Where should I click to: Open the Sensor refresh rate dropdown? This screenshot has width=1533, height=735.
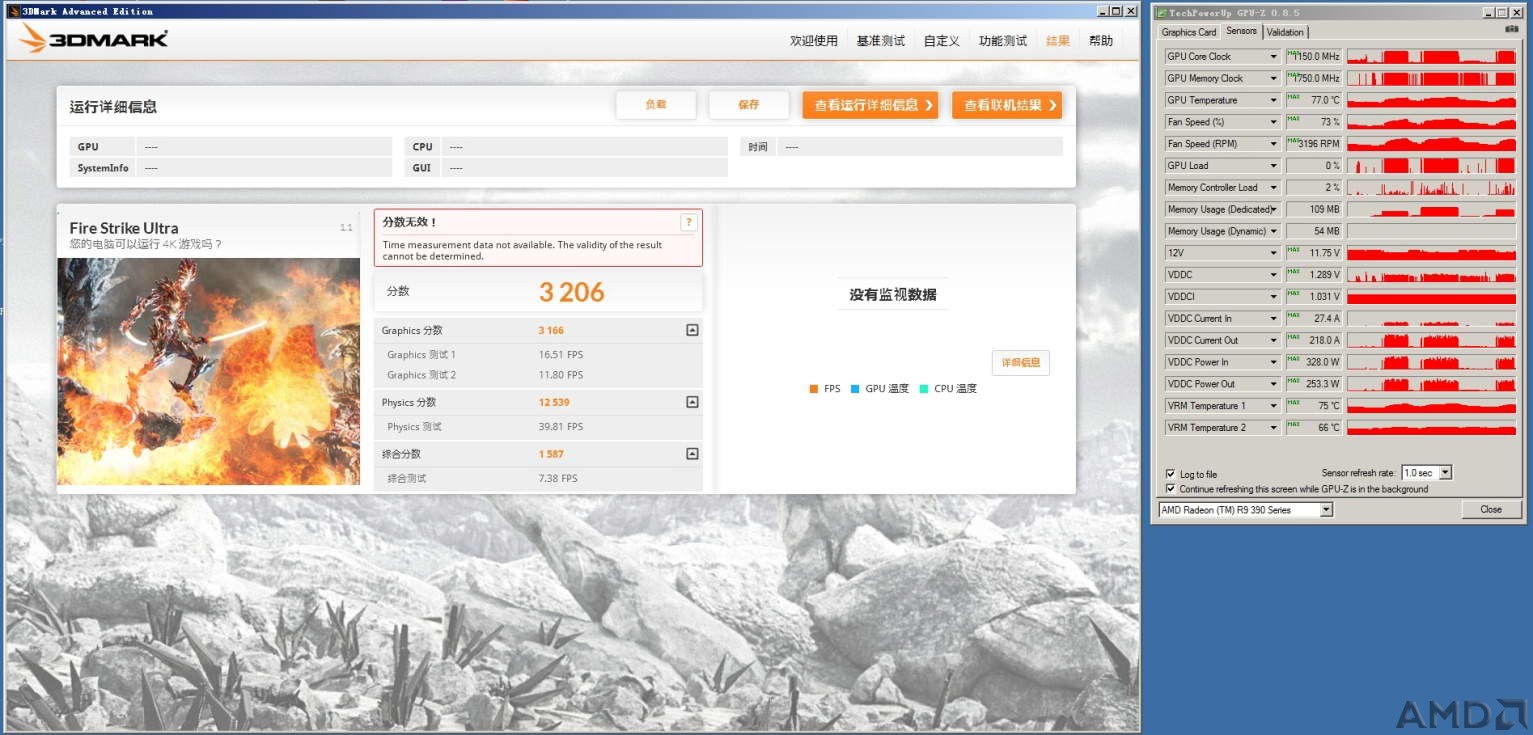1445,472
